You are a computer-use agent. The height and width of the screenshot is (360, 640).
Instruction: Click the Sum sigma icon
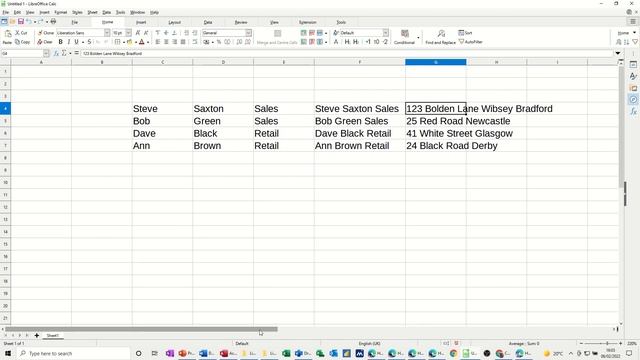[64, 53]
